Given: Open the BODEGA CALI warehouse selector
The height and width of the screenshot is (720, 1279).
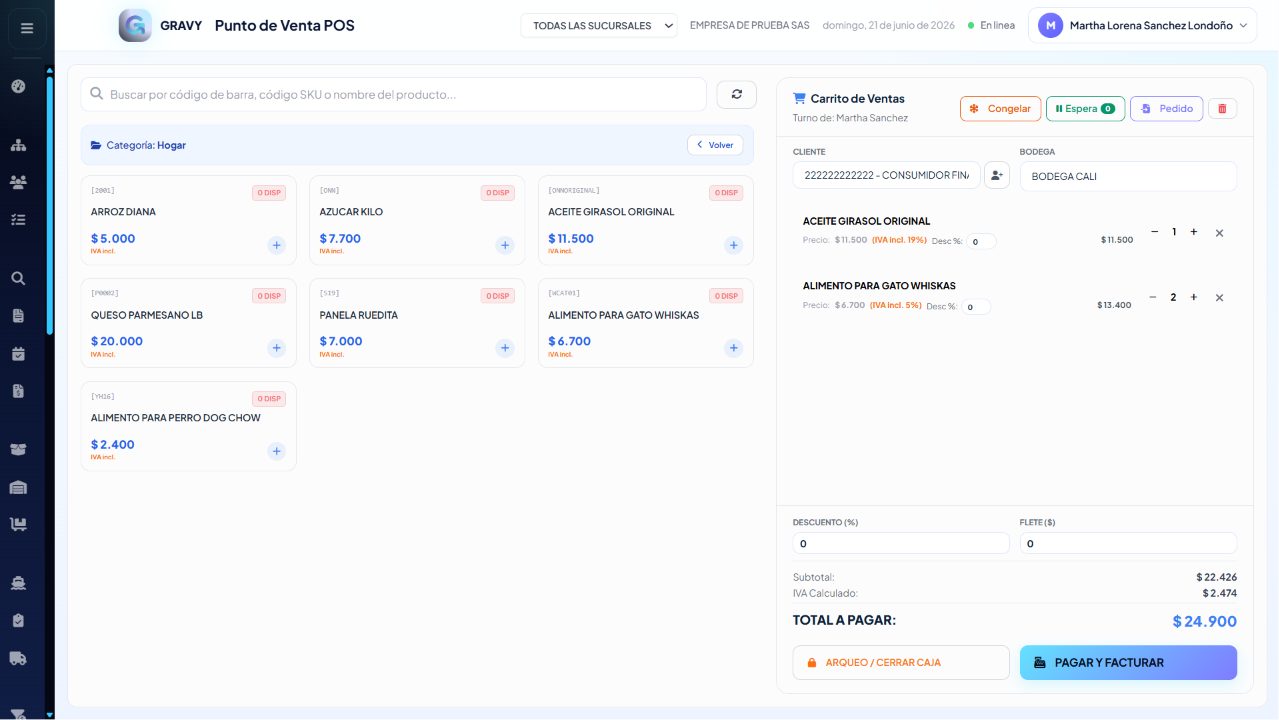Looking at the screenshot, I should (x=1128, y=176).
